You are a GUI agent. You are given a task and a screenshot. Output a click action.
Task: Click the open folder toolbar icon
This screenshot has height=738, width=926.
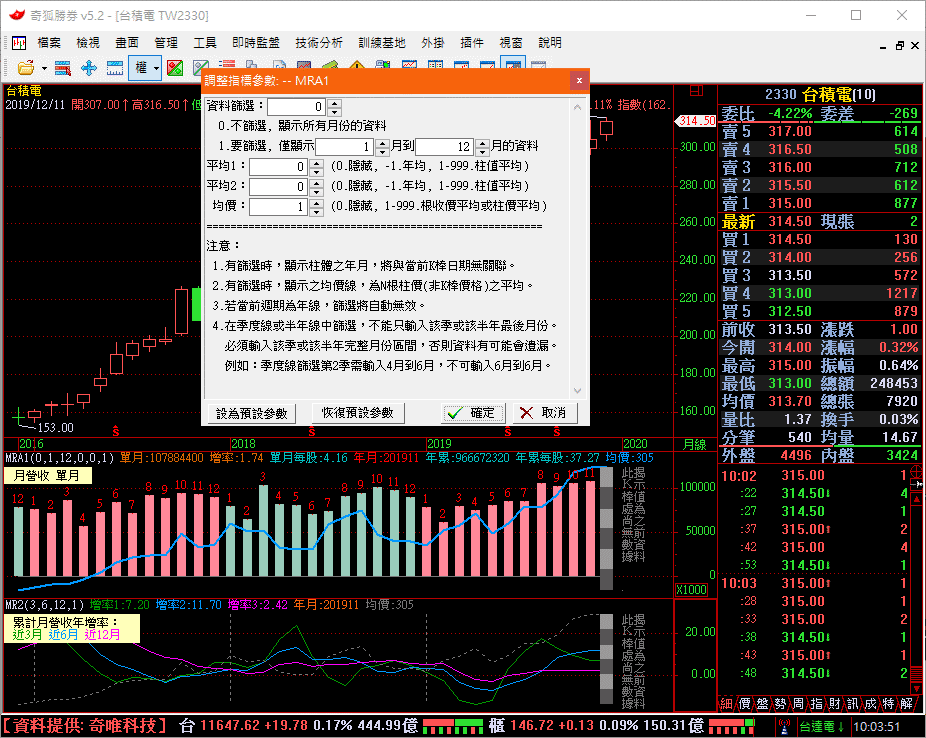pyautogui.click(x=25, y=68)
